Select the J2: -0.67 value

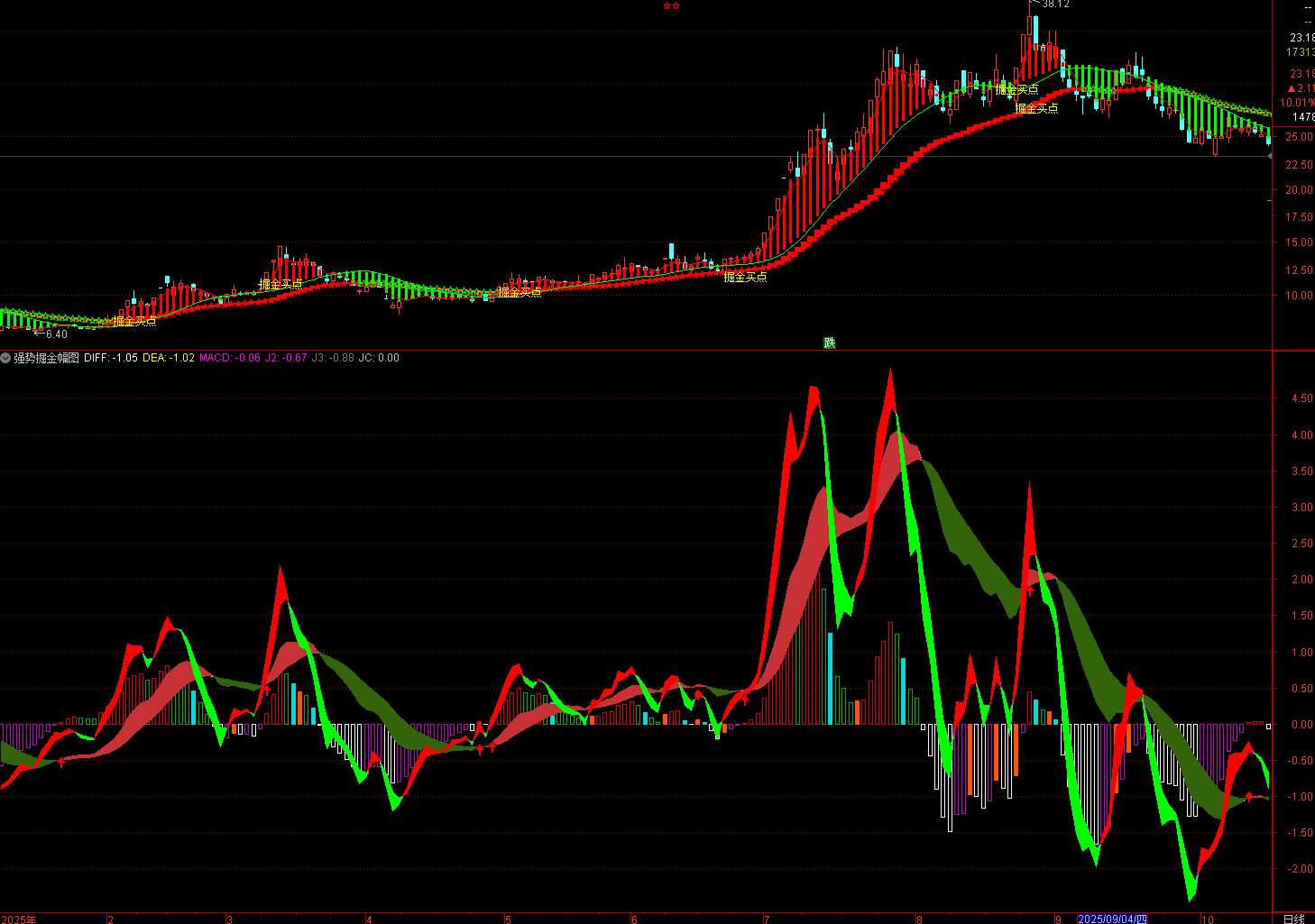[x=286, y=358]
